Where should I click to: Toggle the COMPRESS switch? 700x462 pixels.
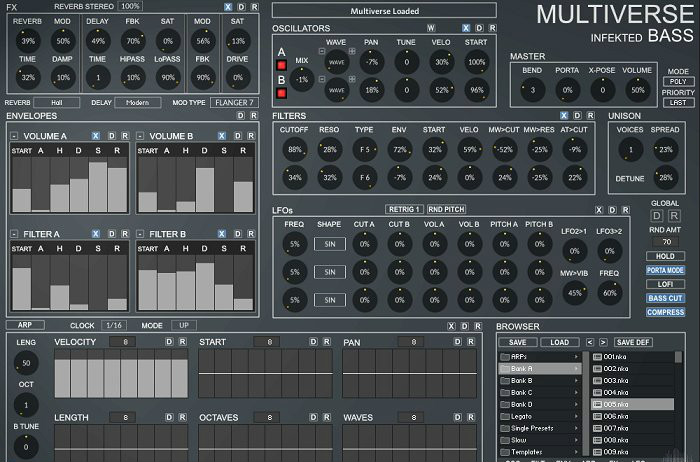(x=665, y=312)
